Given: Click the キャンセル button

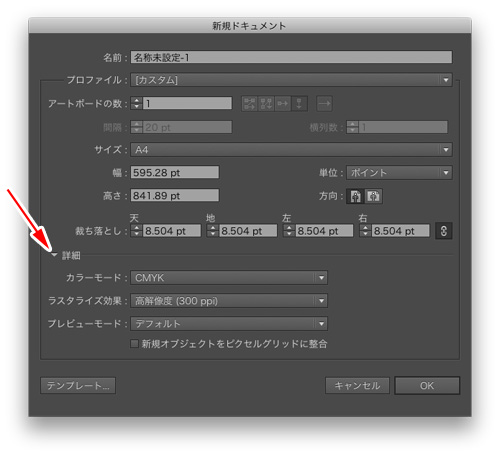Looking at the screenshot, I should tap(357, 386).
